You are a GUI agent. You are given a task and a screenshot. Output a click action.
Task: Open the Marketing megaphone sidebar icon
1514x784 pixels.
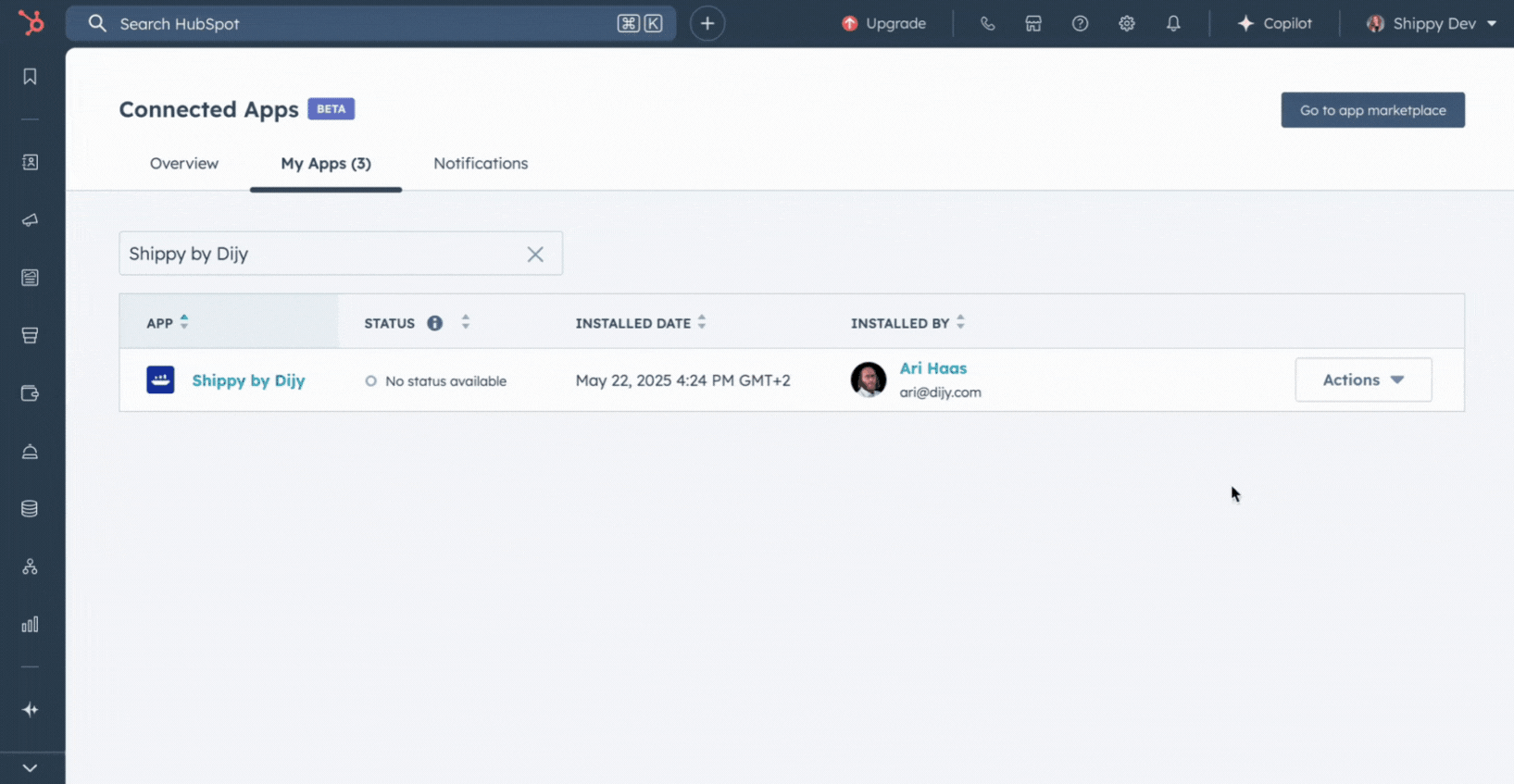(30, 220)
